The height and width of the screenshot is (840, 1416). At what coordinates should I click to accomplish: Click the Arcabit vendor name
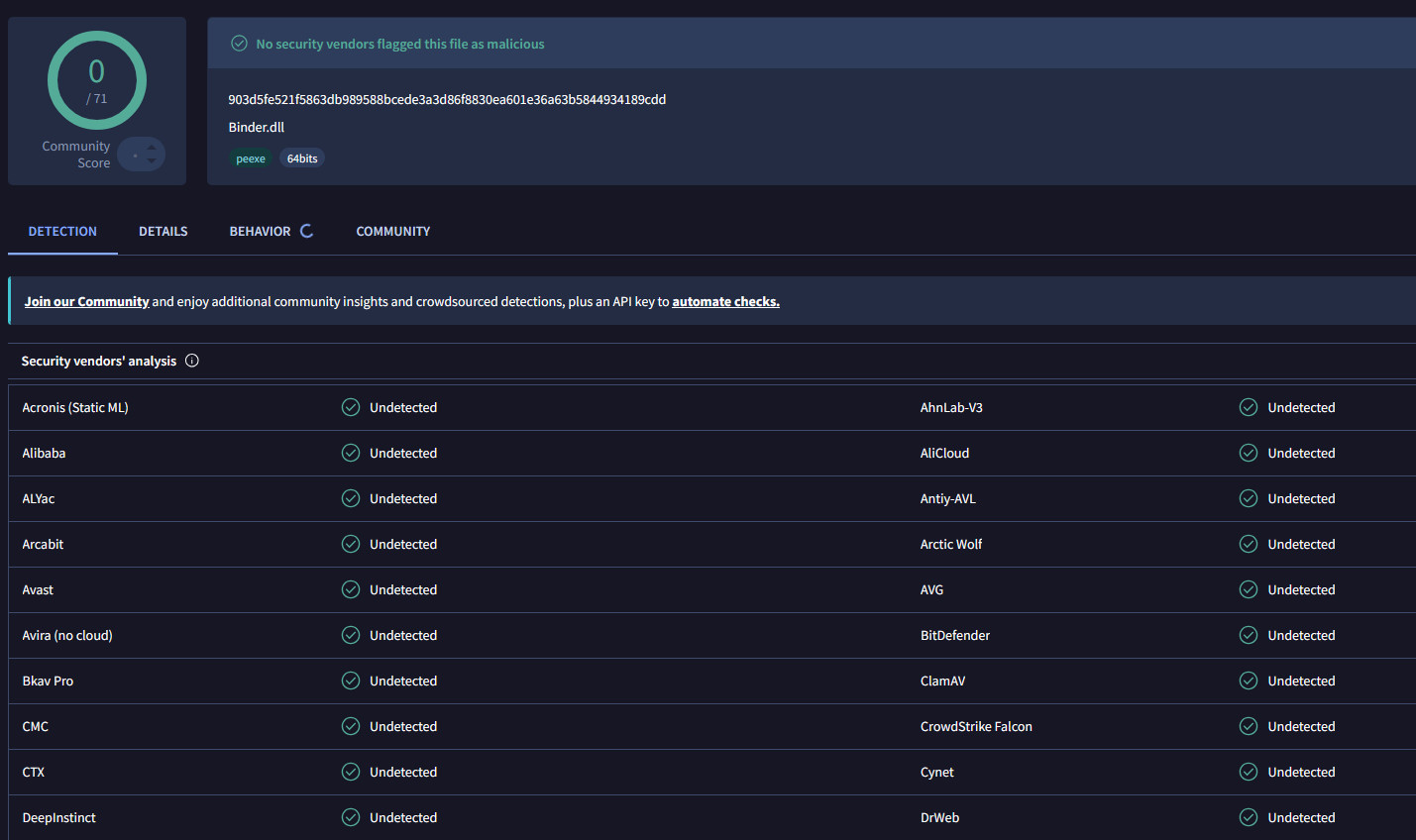(43, 544)
